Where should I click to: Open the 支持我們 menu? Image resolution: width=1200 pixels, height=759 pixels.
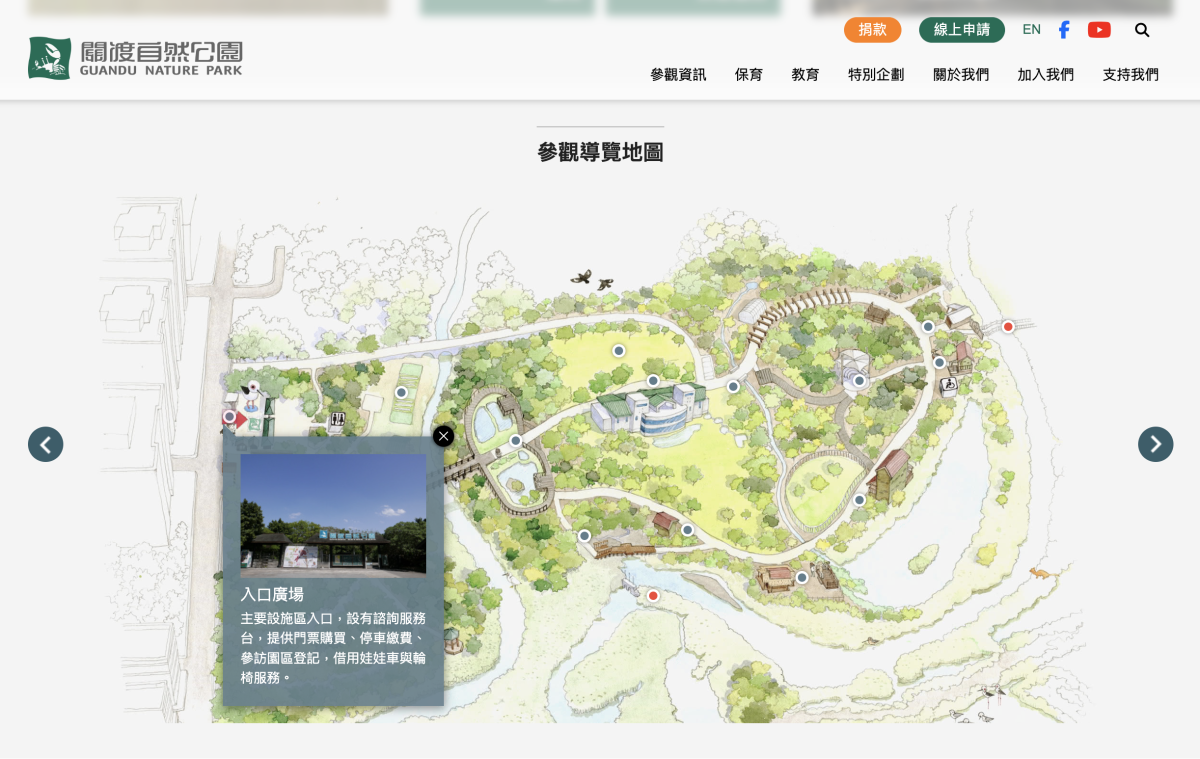tap(1130, 75)
